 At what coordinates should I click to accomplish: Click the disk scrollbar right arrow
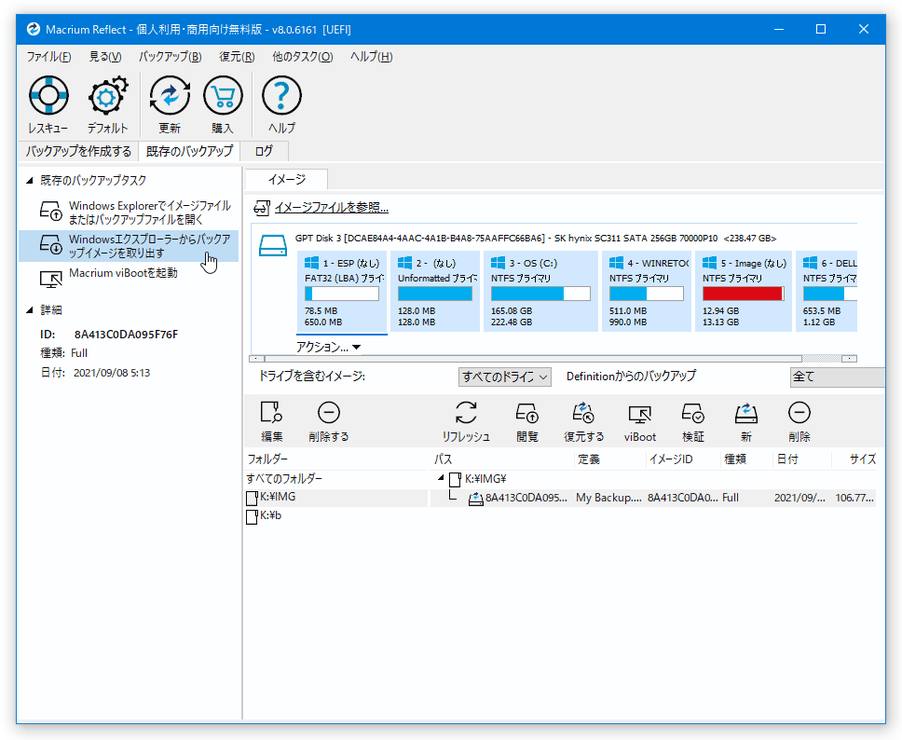849,358
